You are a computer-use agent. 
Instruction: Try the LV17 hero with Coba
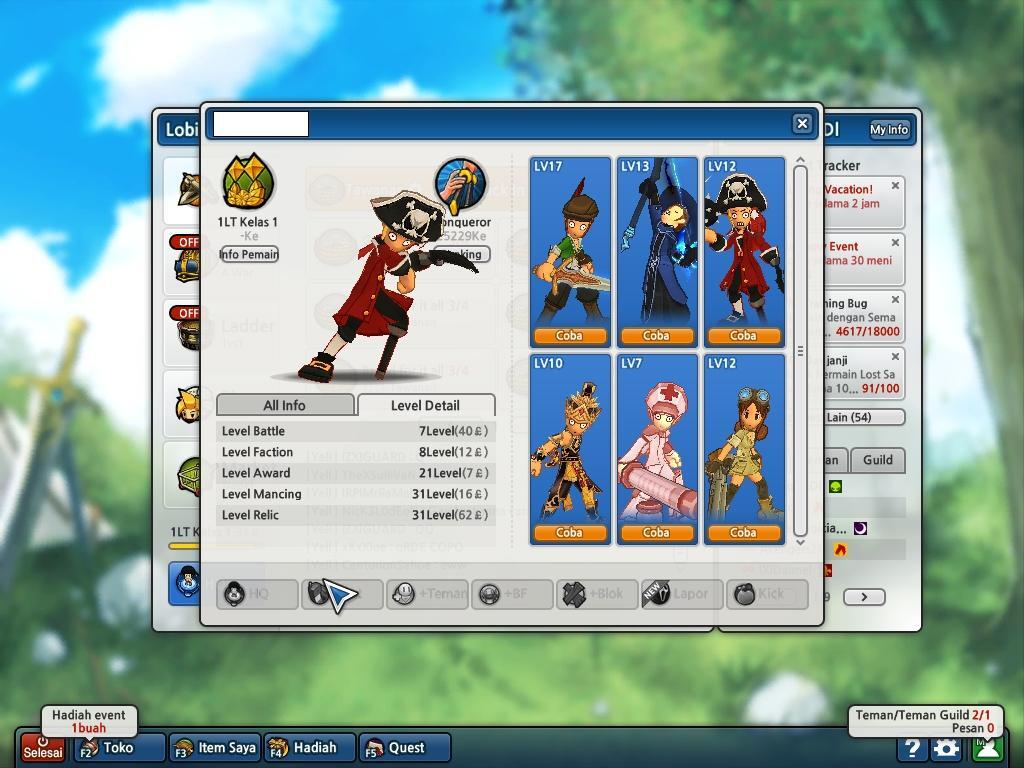tap(569, 336)
